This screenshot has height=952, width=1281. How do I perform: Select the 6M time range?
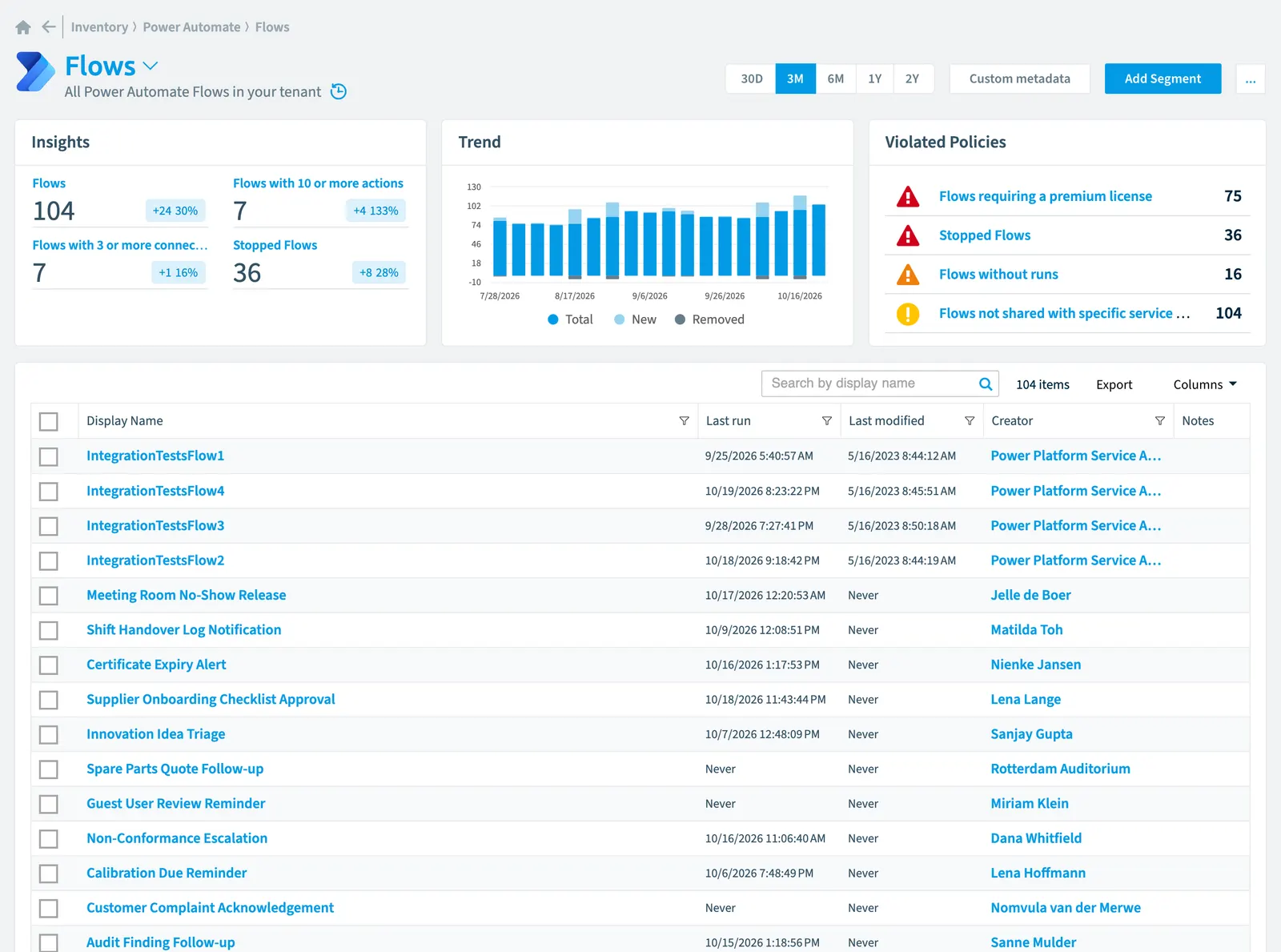[836, 78]
